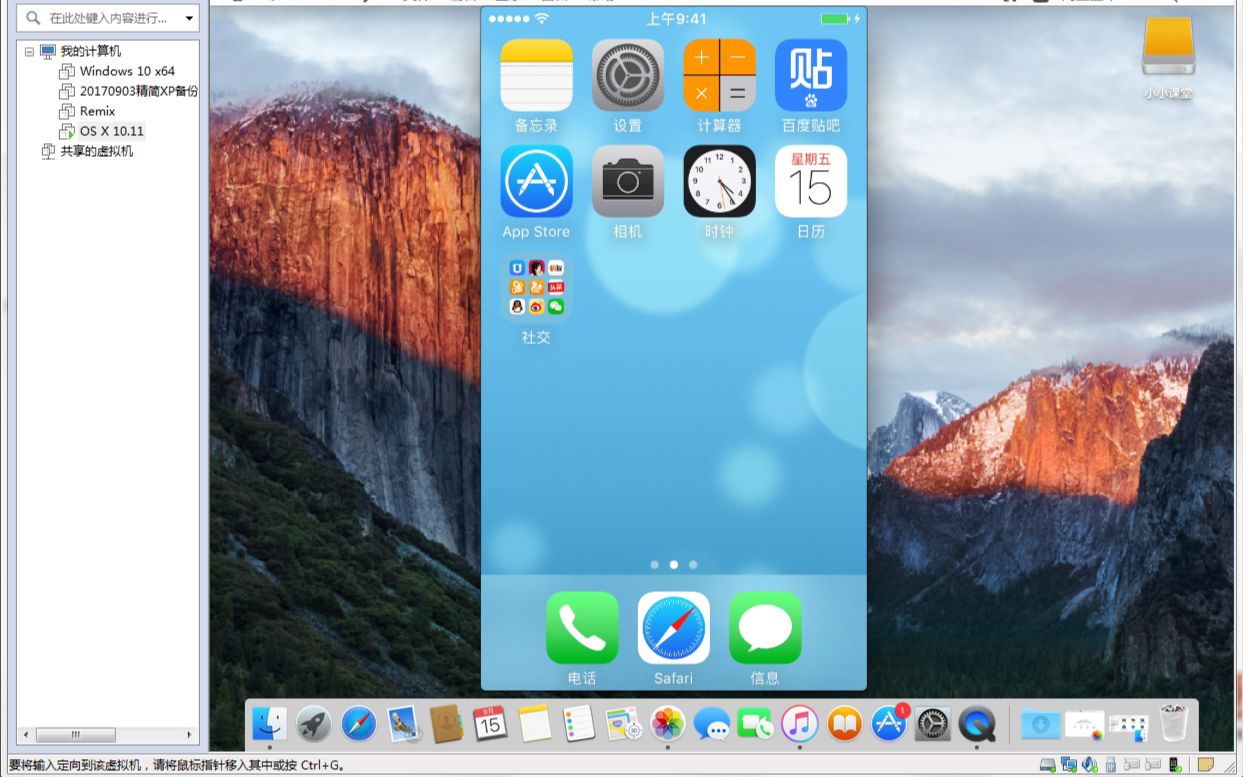Launch the 计算器 Calculator app

(719, 74)
